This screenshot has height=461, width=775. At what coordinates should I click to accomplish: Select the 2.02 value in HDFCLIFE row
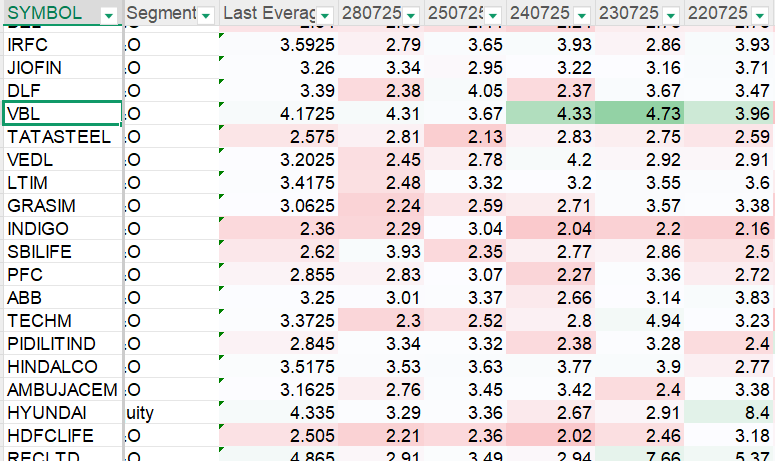click(x=551, y=435)
